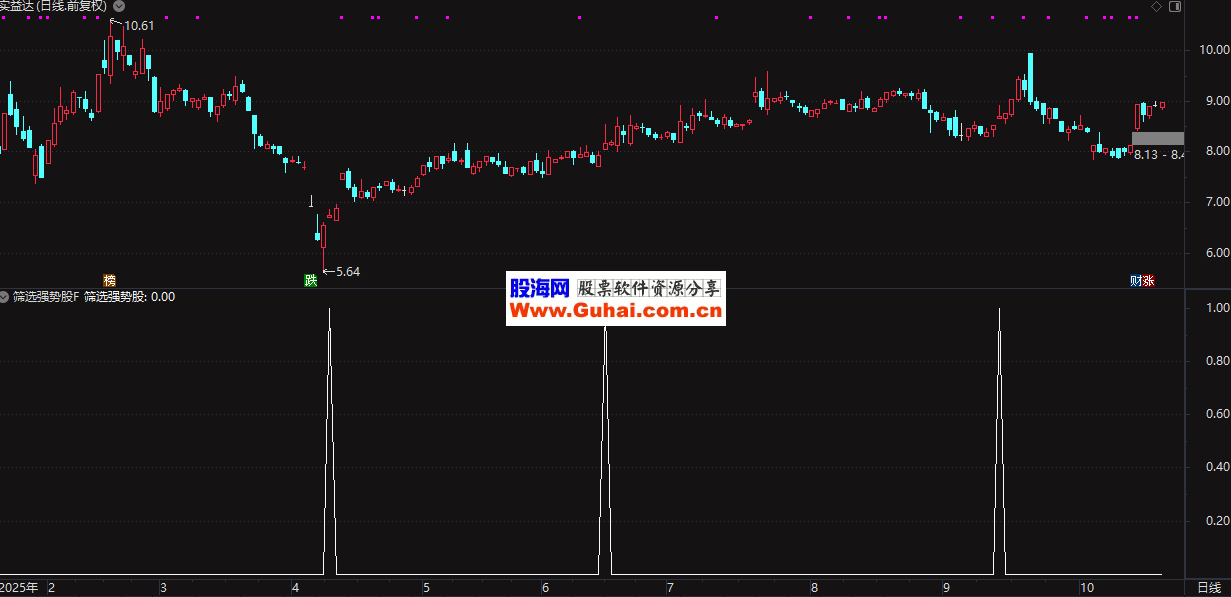This screenshot has width=1231, height=597.
Task: Click the green 跌 event badge
Action: coord(311,280)
